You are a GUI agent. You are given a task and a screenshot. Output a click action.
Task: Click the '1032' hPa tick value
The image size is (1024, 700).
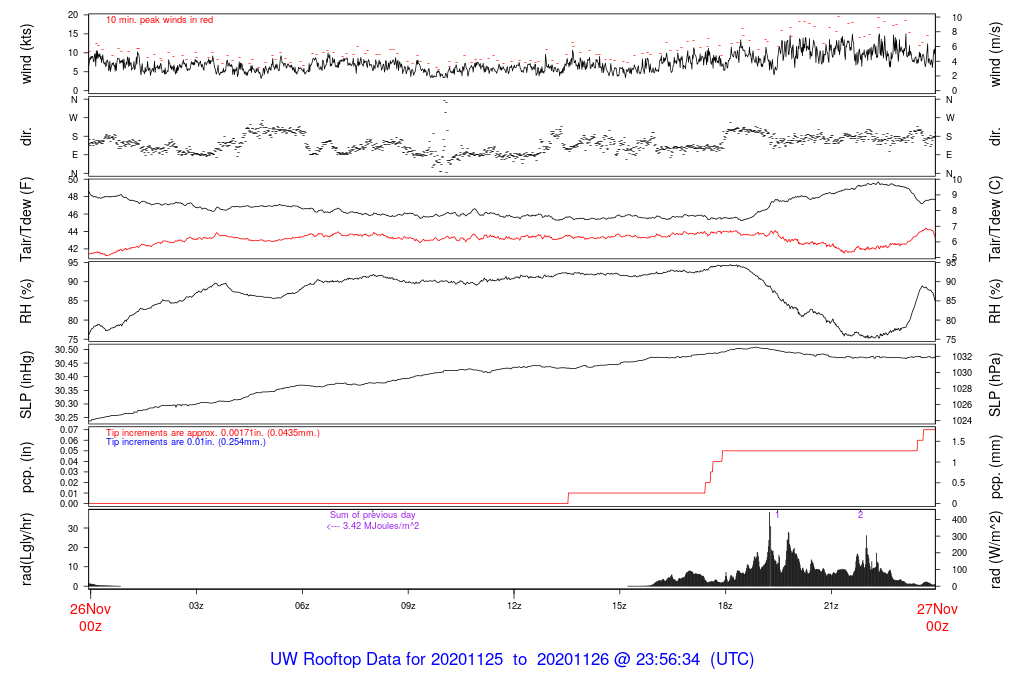(962, 357)
